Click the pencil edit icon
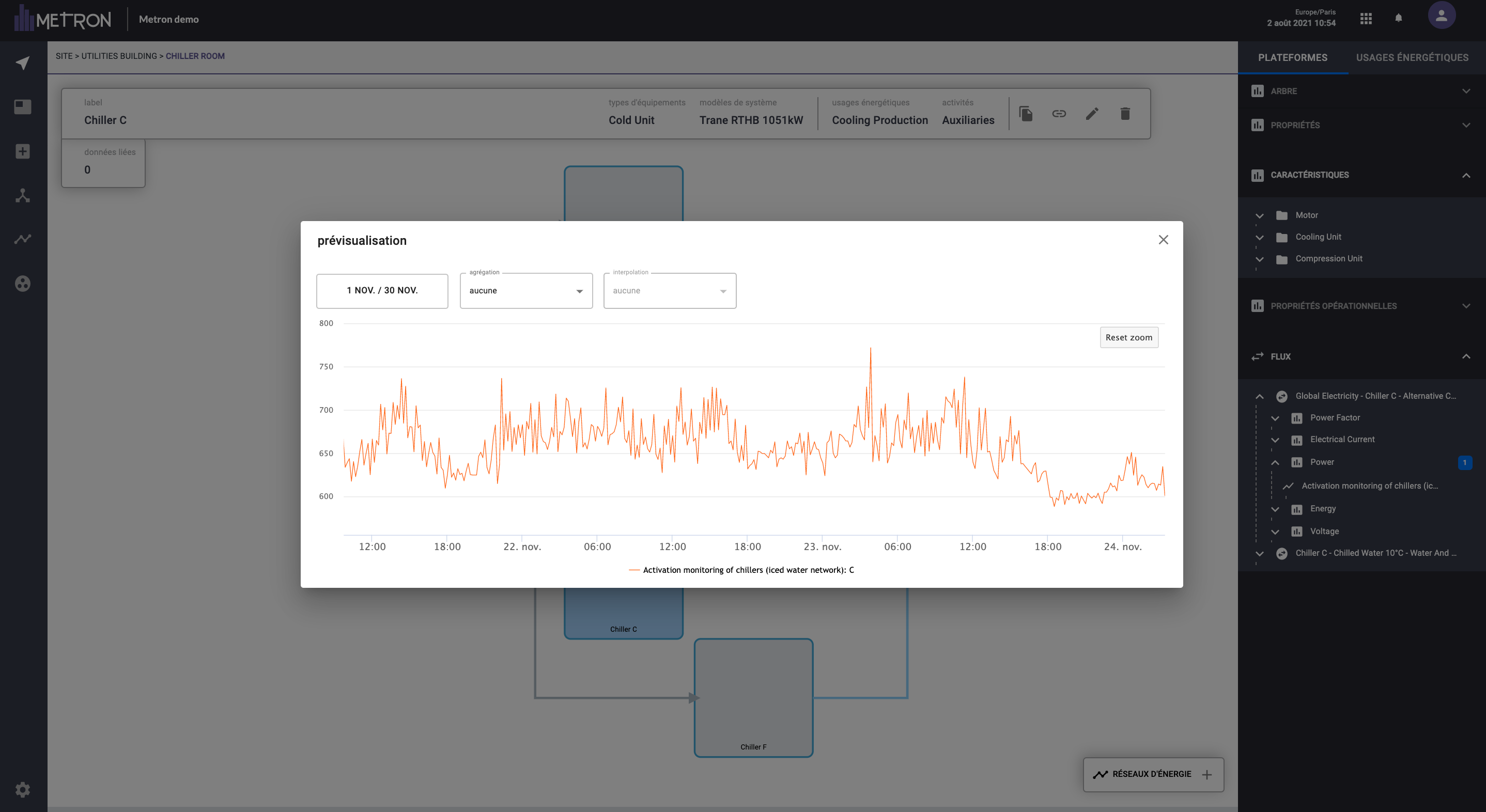 [1092, 114]
